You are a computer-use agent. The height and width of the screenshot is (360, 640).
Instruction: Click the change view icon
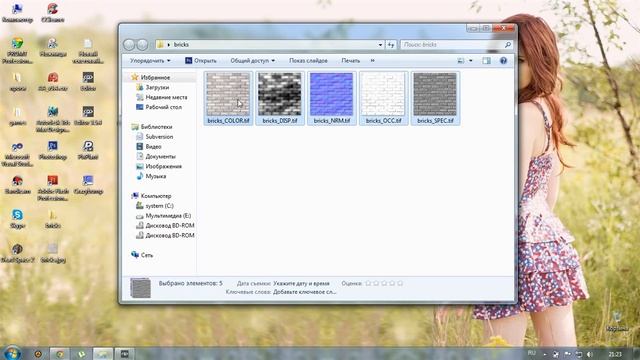[461, 60]
